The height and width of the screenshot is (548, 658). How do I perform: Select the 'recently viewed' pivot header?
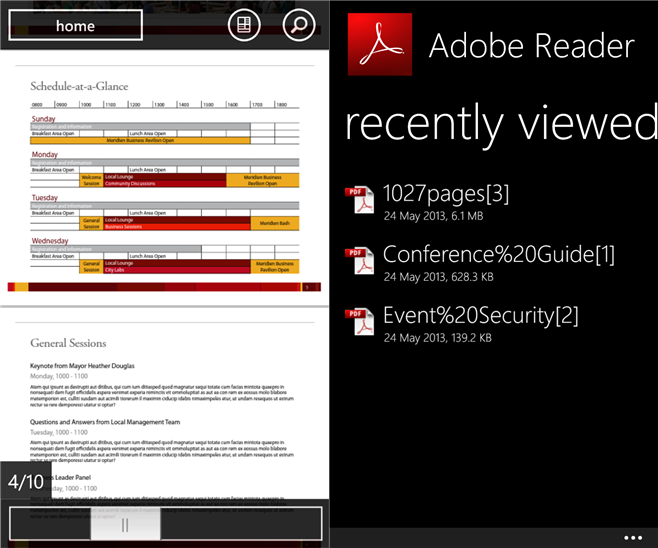click(501, 124)
